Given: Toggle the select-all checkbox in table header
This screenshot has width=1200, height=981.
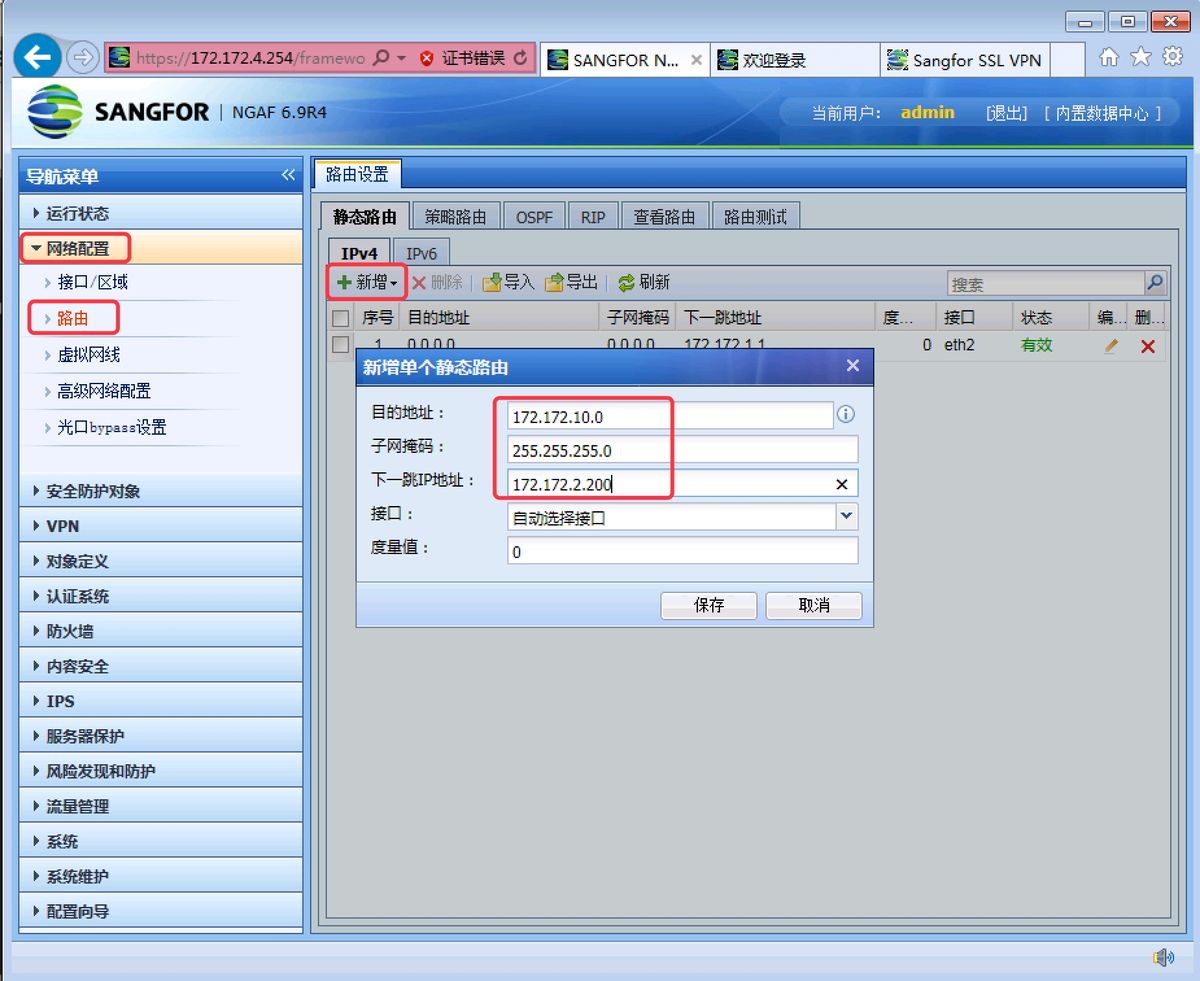Looking at the screenshot, I should pyautogui.click(x=340, y=316).
